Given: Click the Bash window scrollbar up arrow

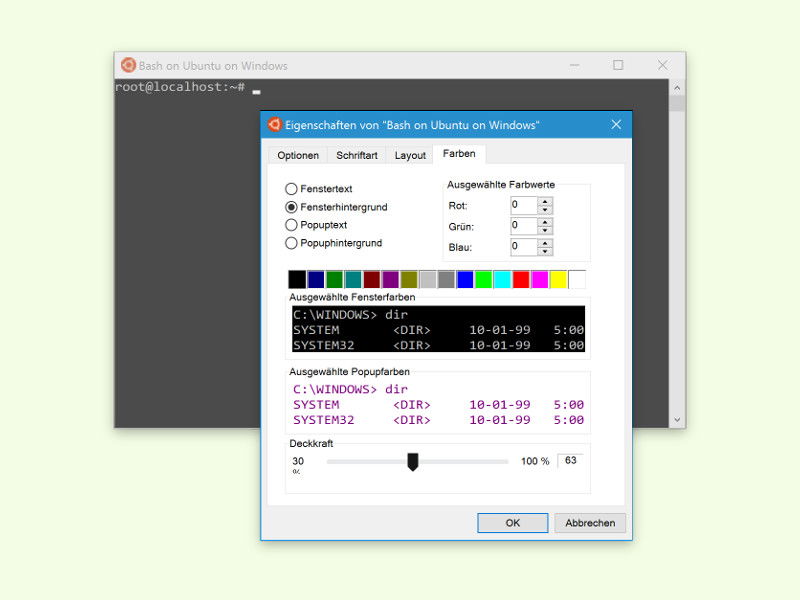Looking at the screenshot, I should tap(677, 88).
